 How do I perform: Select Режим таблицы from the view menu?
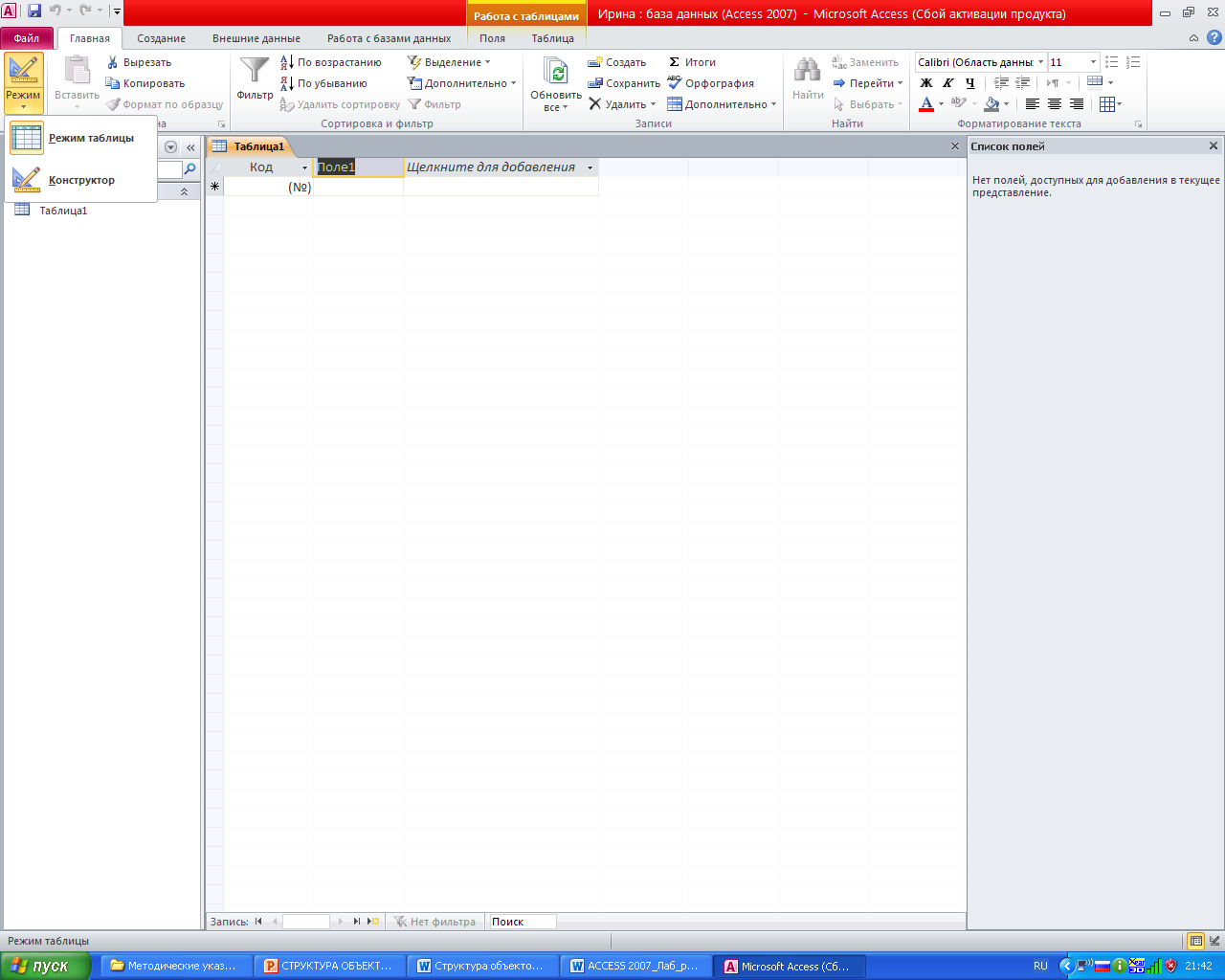click(81, 139)
